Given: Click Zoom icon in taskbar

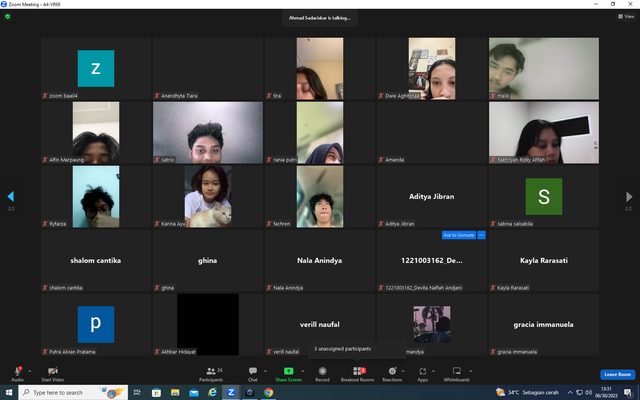Looking at the screenshot, I should tap(231, 392).
